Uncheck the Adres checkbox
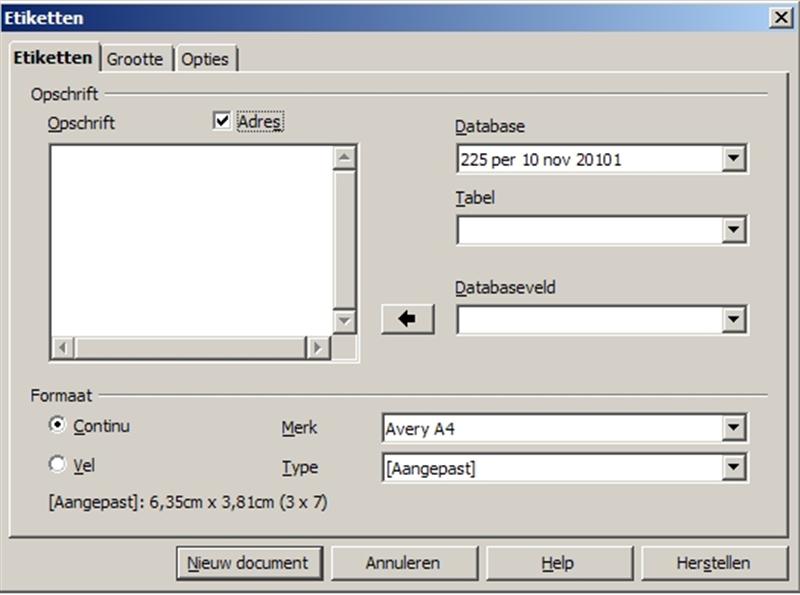Viewport: 800px width, 595px height. pyautogui.click(x=222, y=121)
